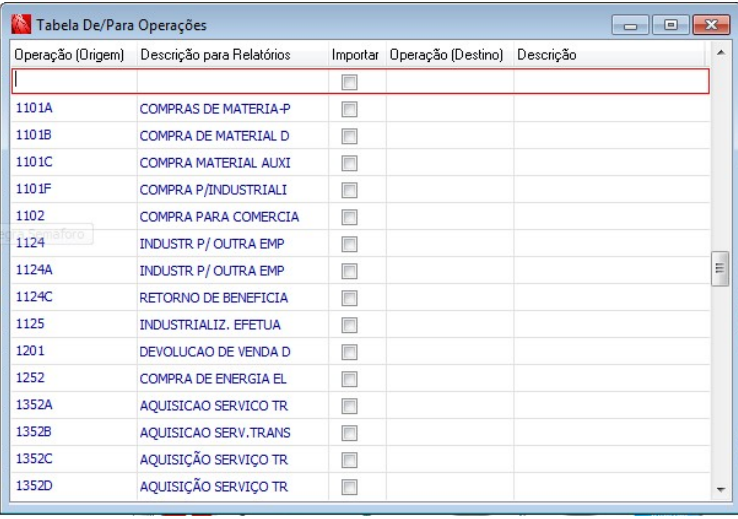Click RETORNO DE BENEFICIA description

coord(213,298)
